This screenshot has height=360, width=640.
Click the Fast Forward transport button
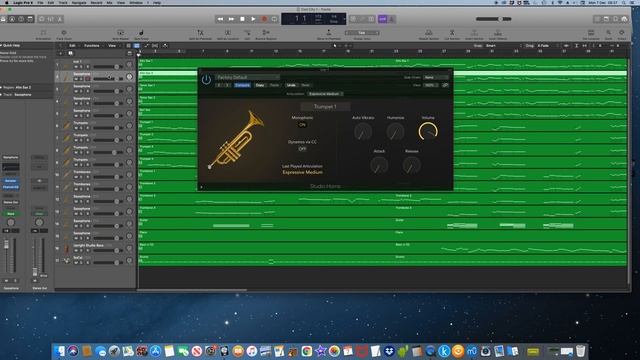tap(231, 19)
